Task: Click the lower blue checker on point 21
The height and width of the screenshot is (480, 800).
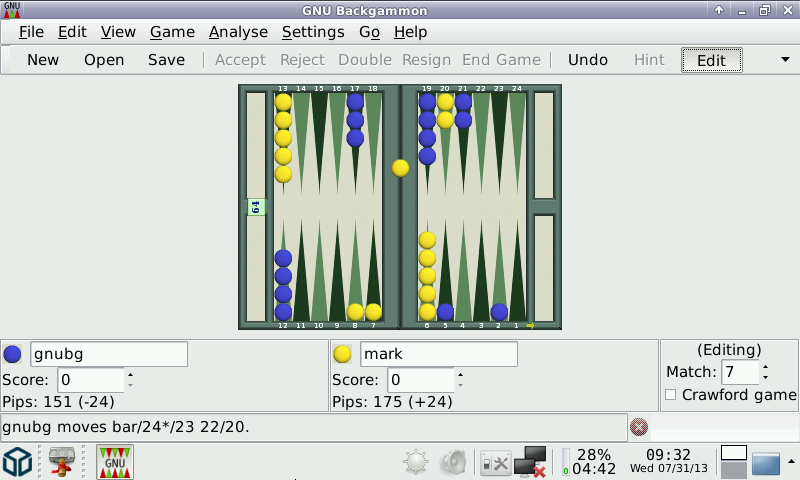Action: click(x=463, y=120)
